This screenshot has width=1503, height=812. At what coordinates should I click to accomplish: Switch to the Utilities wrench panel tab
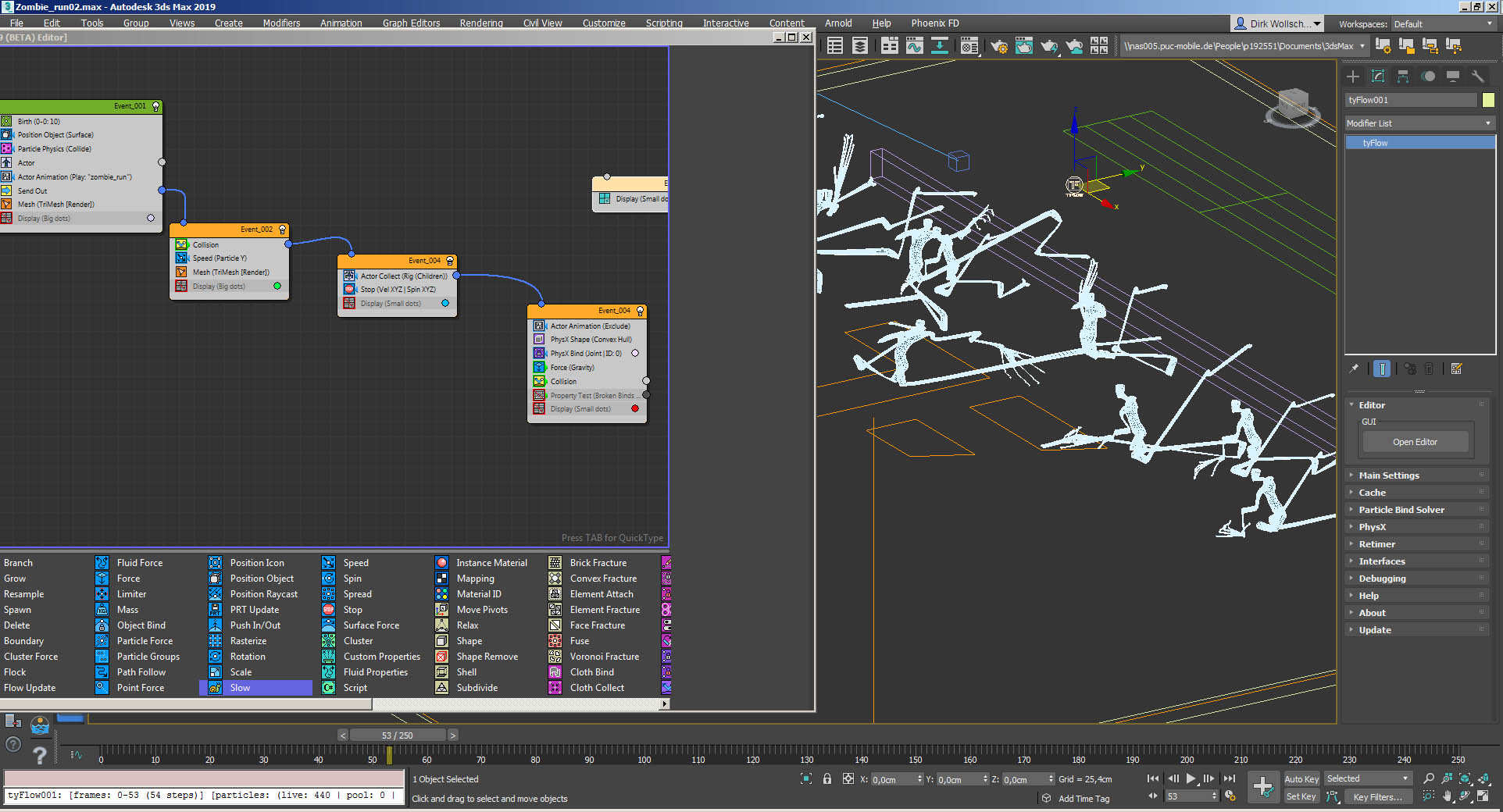click(1477, 76)
